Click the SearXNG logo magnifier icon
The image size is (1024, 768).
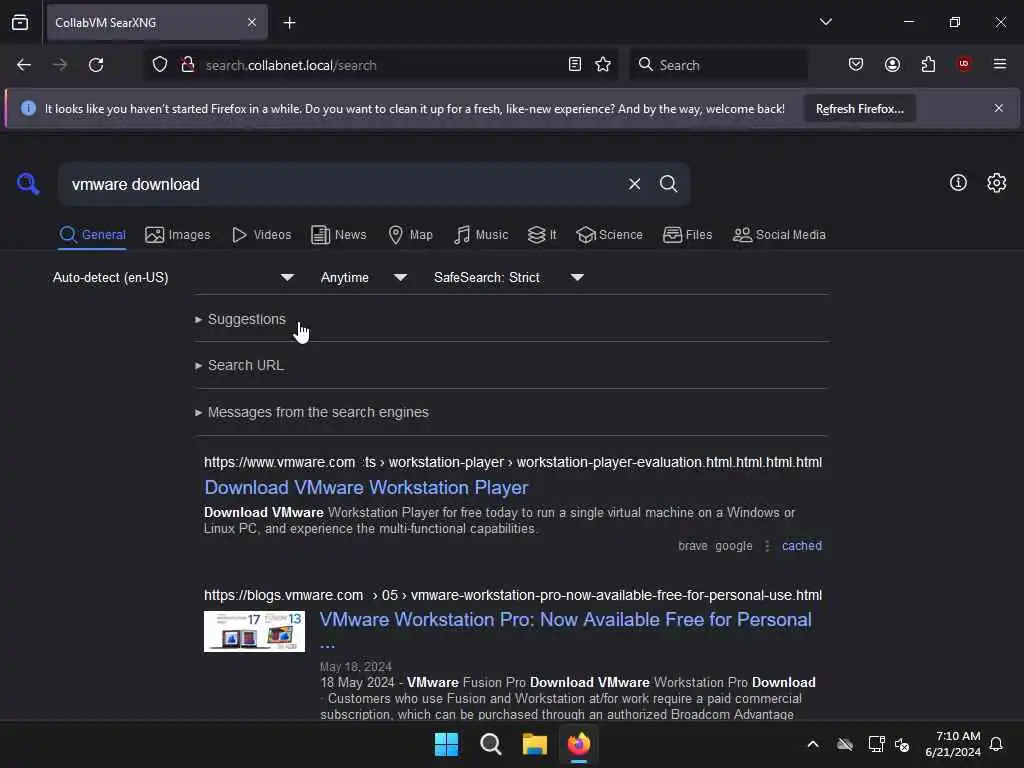tap(28, 184)
